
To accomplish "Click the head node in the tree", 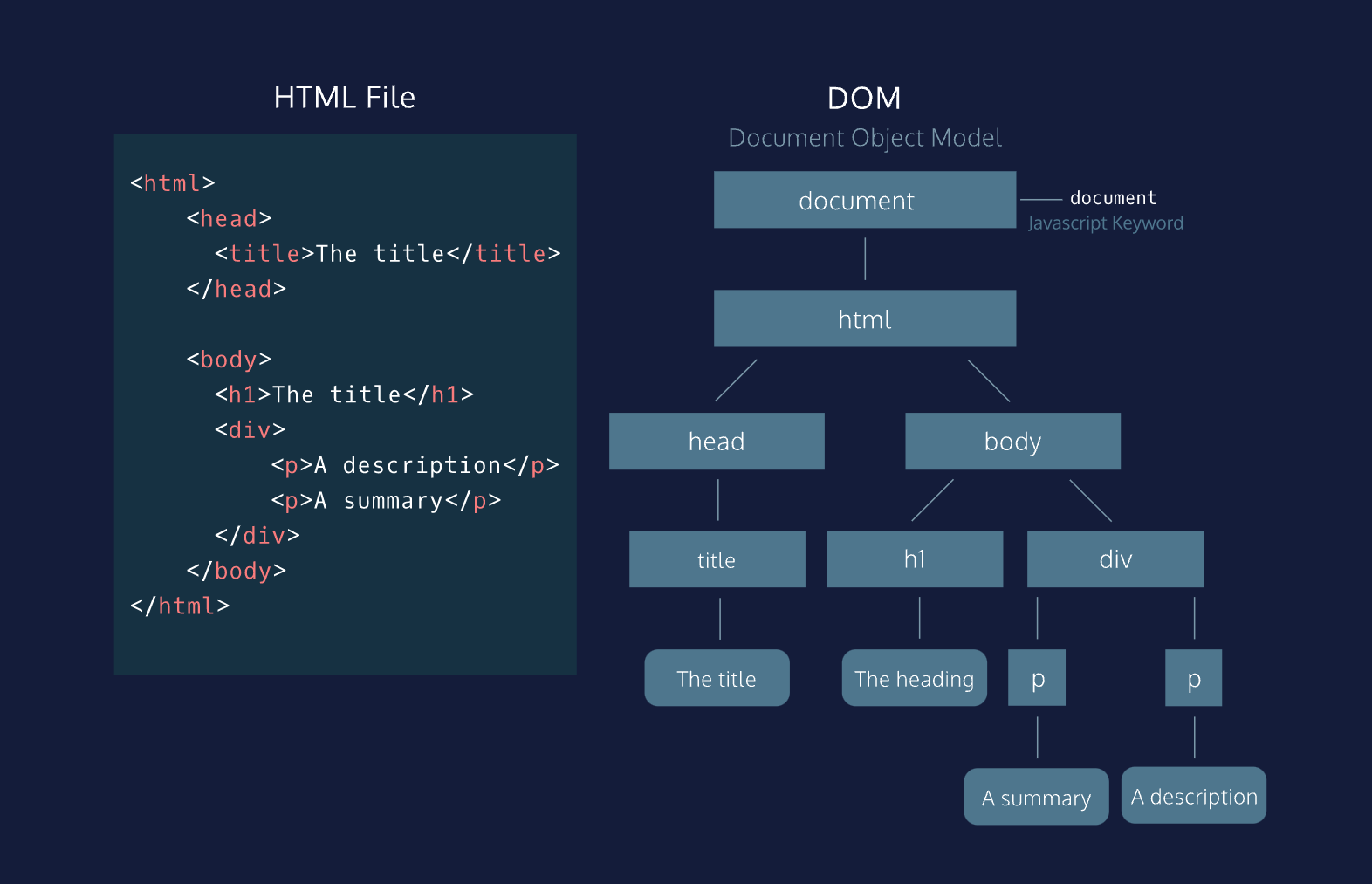I will (717, 442).
